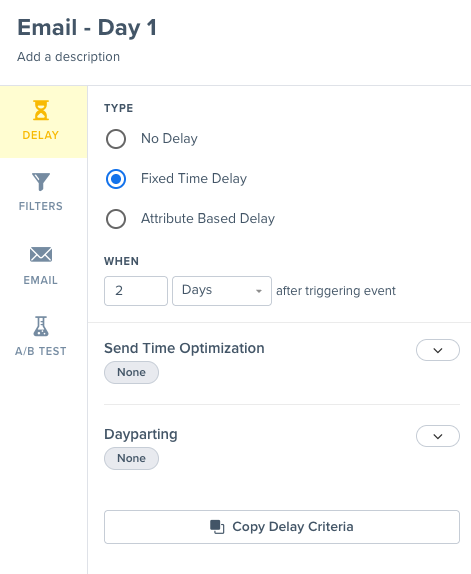The width and height of the screenshot is (471, 574).
Task: Click the flask A/B Test icon
Action: coord(41,326)
